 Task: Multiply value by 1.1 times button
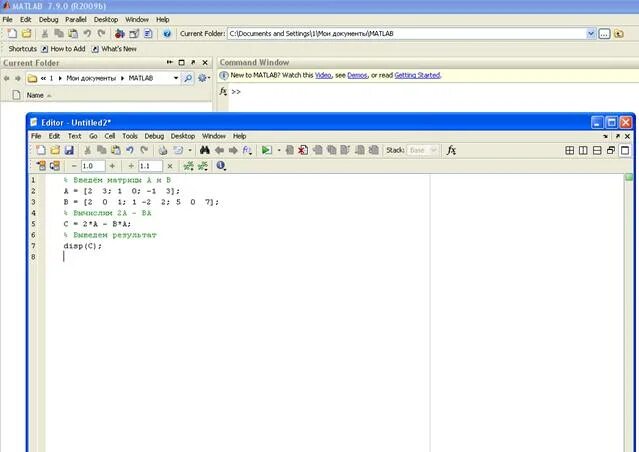coord(170,166)
